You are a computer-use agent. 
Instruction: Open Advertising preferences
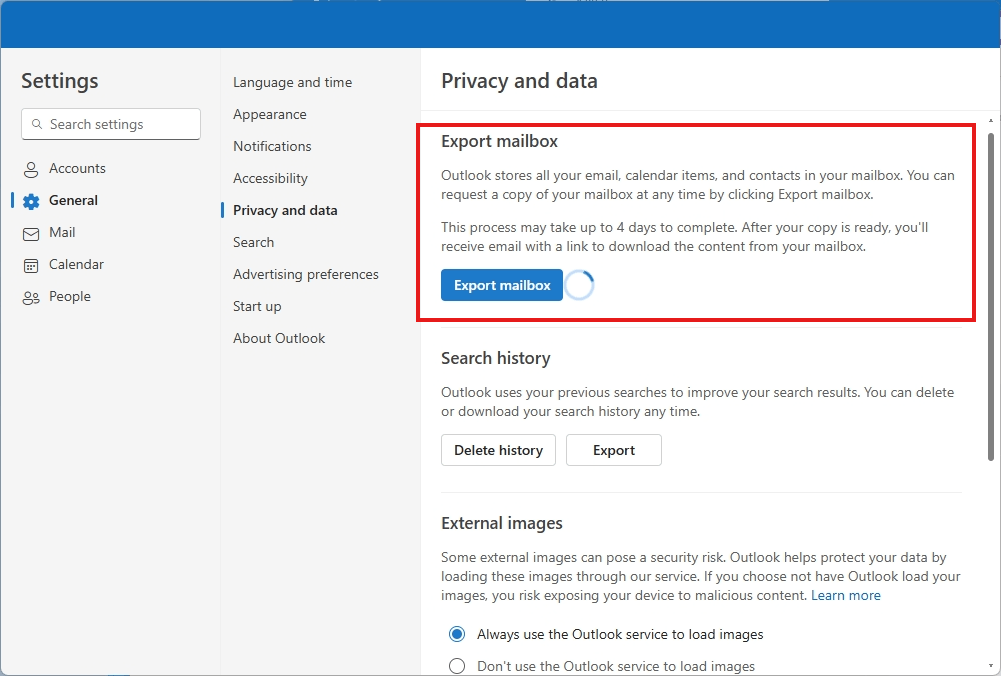point(305,274)
